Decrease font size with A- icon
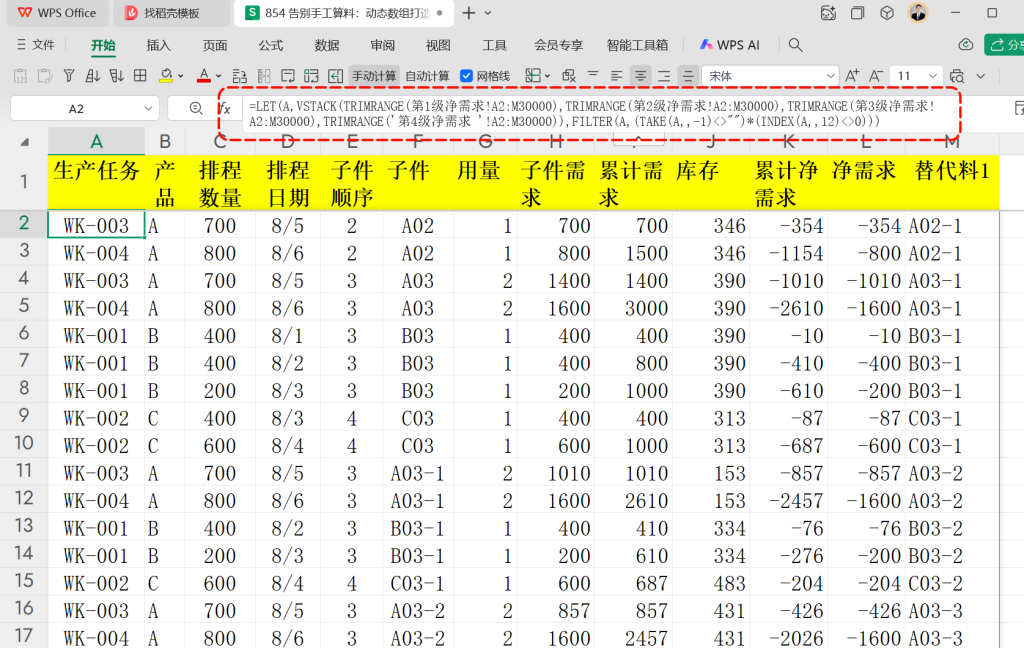 [876, 76]
